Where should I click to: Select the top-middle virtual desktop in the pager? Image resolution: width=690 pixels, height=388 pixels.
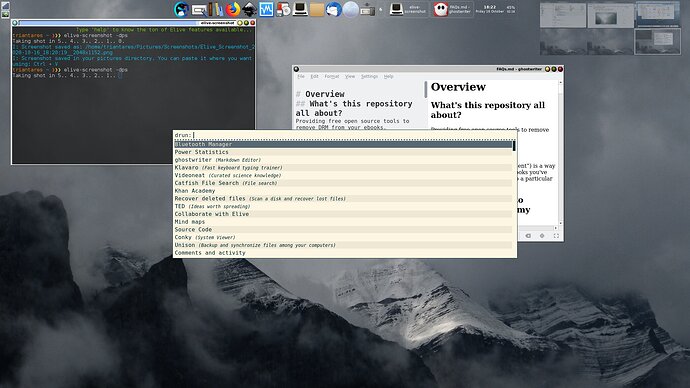pyautogui.click(x=610, y=15)
